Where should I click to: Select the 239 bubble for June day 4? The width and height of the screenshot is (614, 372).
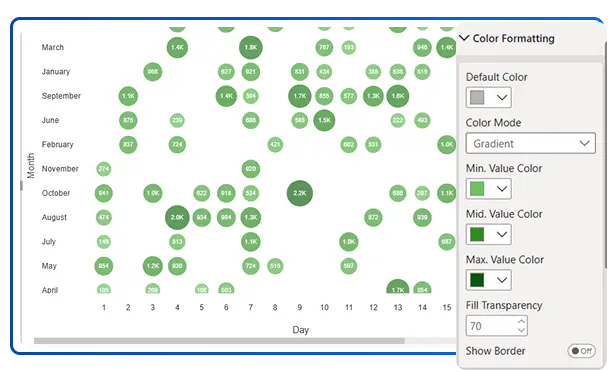point(177,120)
